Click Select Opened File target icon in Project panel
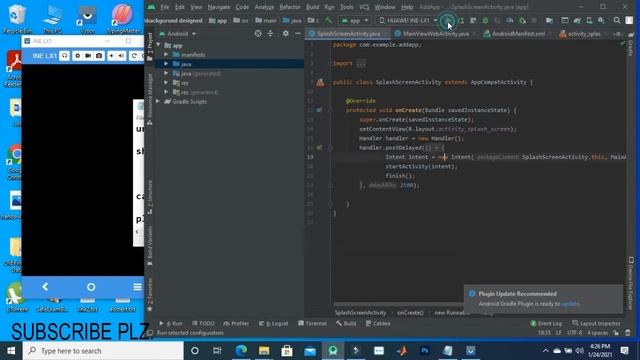 tap(258, 33)
